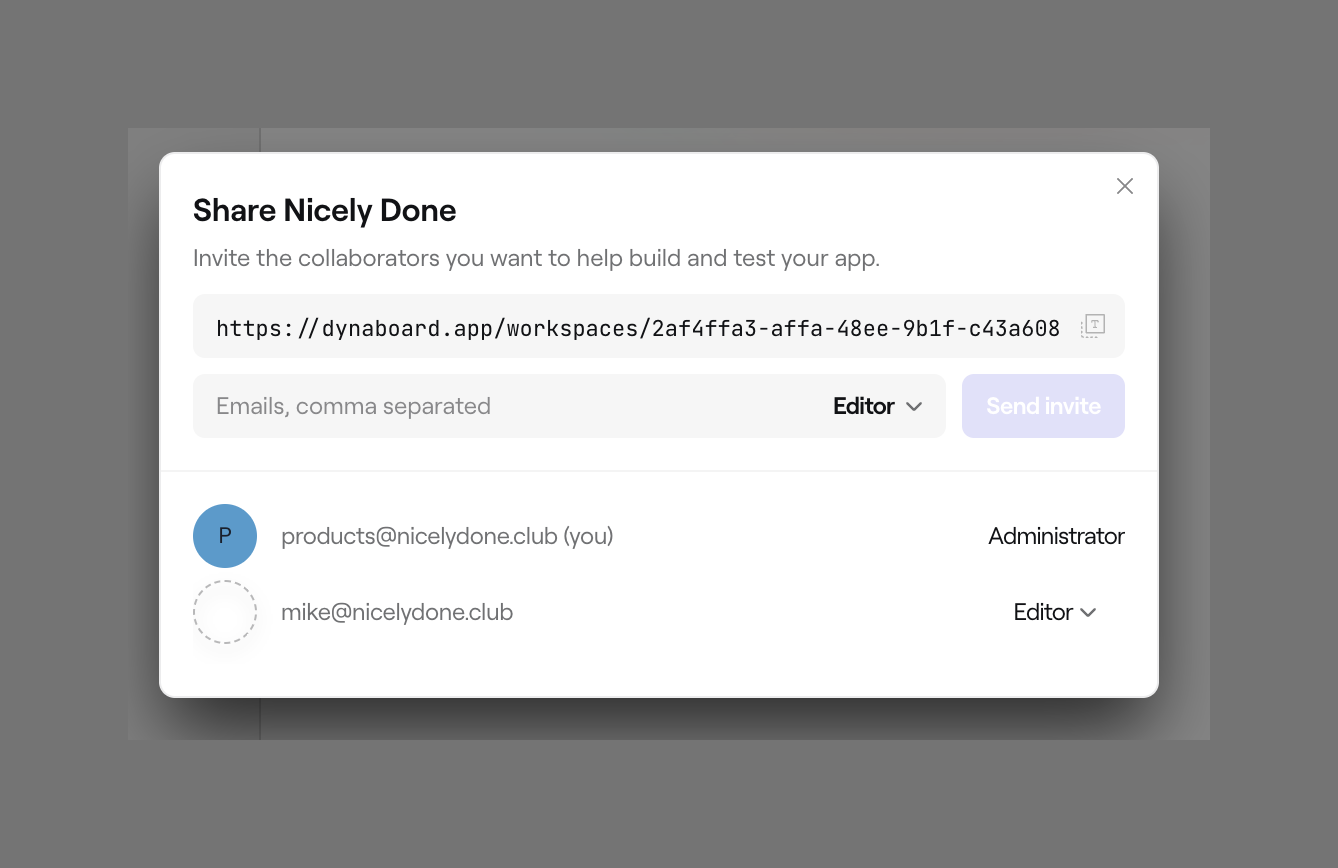The height and width of the screenshot is (868, 1338).
Task: Select the products@nicelydone.club email entry
Action: 419,536
